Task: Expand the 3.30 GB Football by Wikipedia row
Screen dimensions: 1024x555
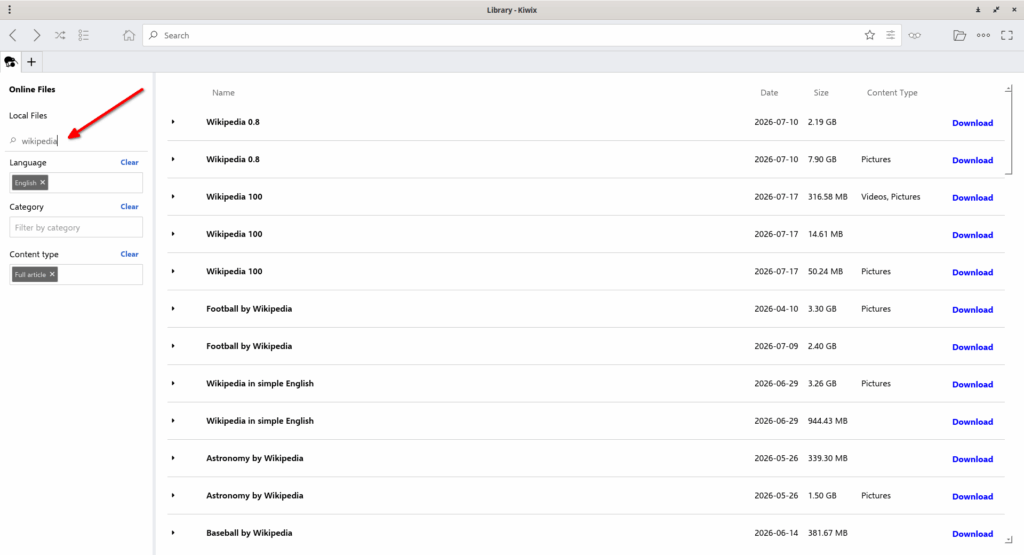Action: (x=173, y=308)
